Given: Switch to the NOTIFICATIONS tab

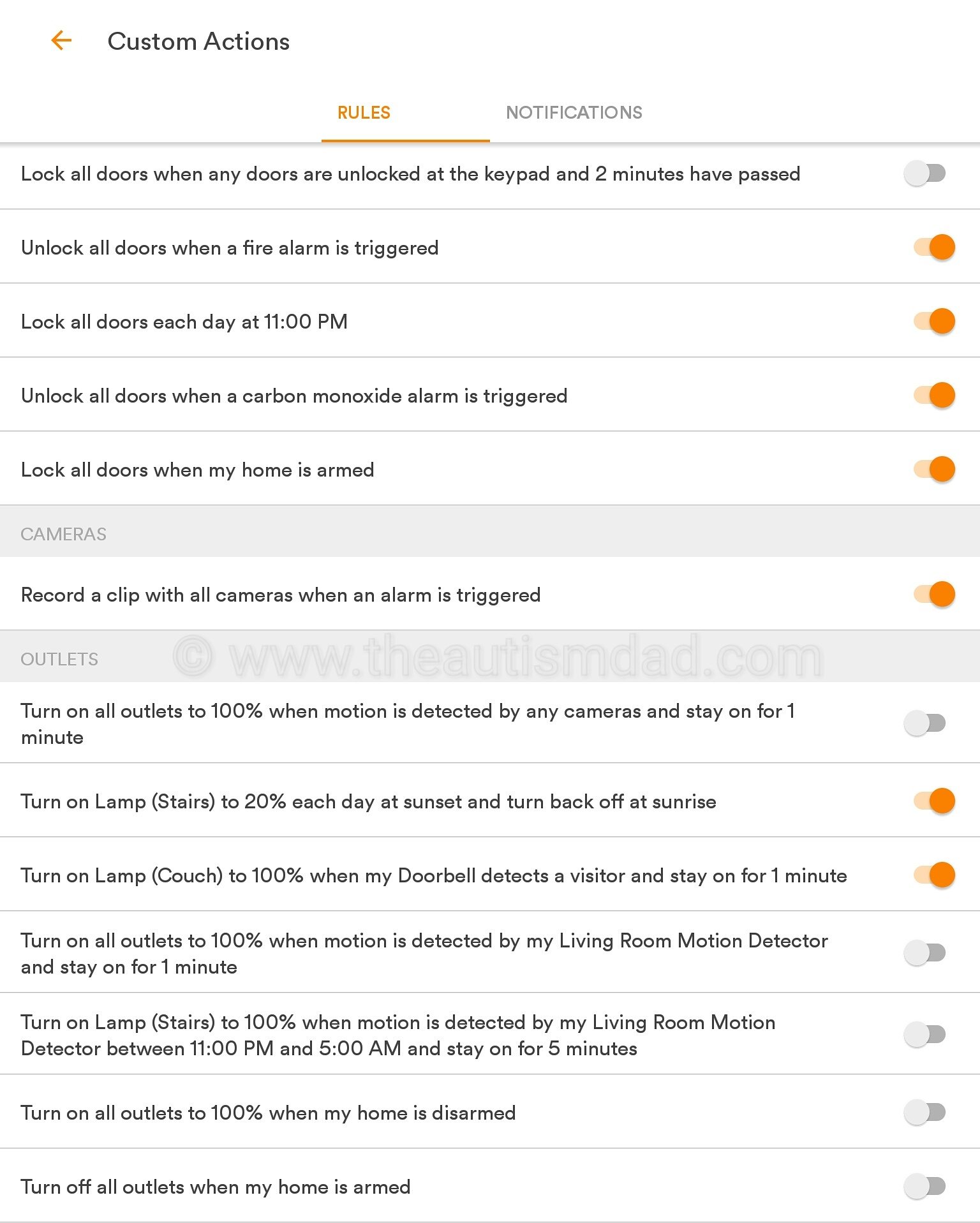Looking at the screenshot, I should (x=574, y=112).
